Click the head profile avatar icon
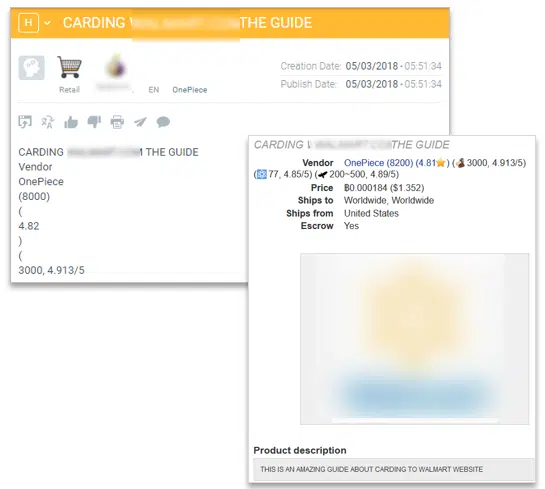Screen dimensions: 545x489 click(x=31, y=67)
